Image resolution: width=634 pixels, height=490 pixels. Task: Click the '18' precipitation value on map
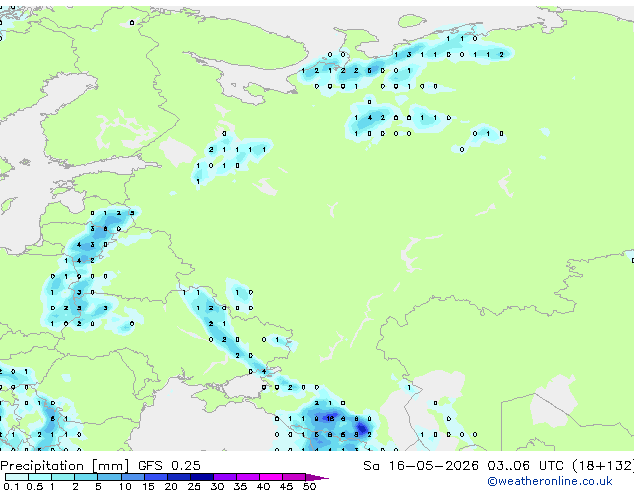pyautogui.click(x=330, y=418)
